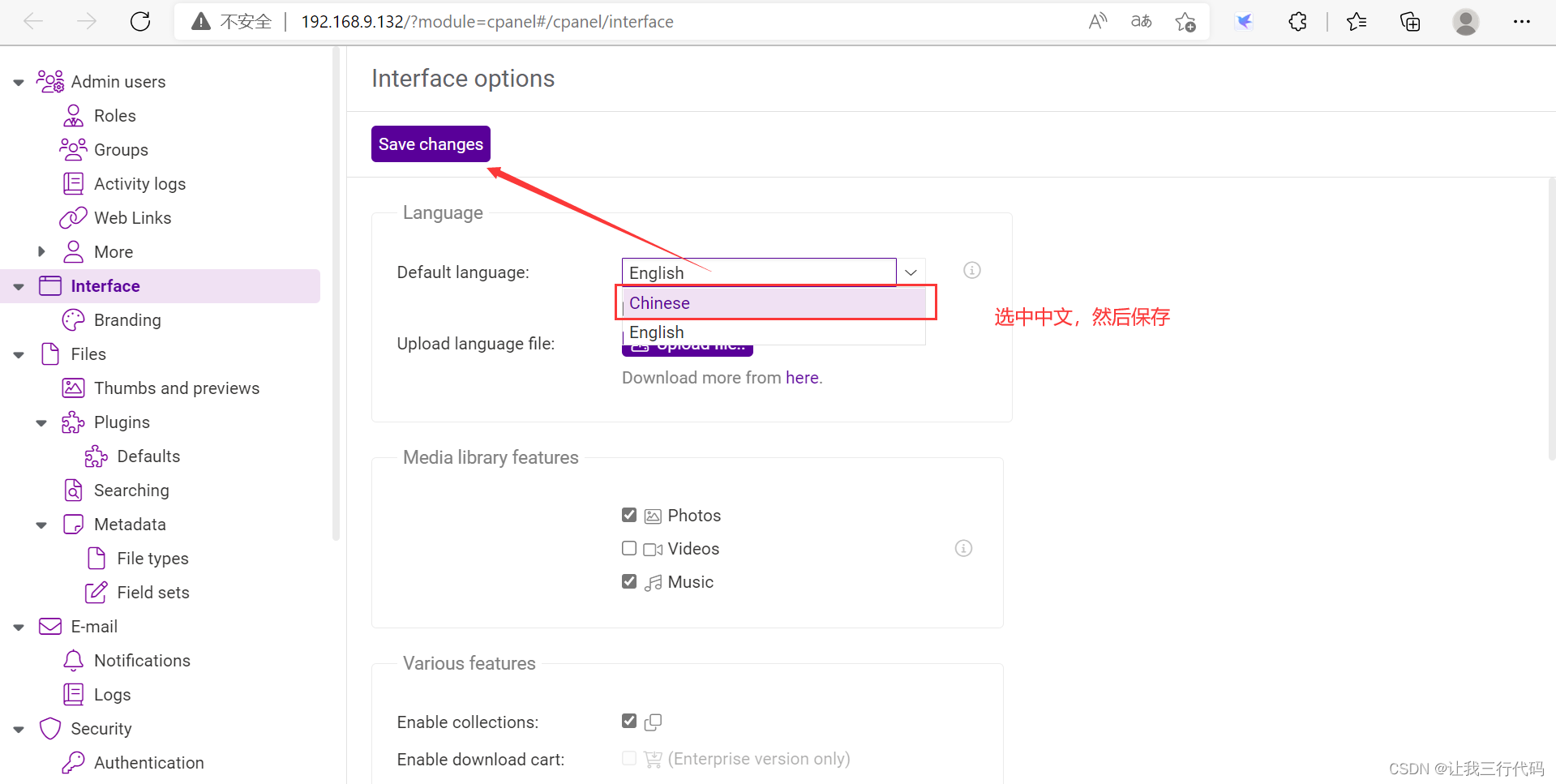Follow the 'here' download link
The image size is (1556, 784).
tap(802, 378)
